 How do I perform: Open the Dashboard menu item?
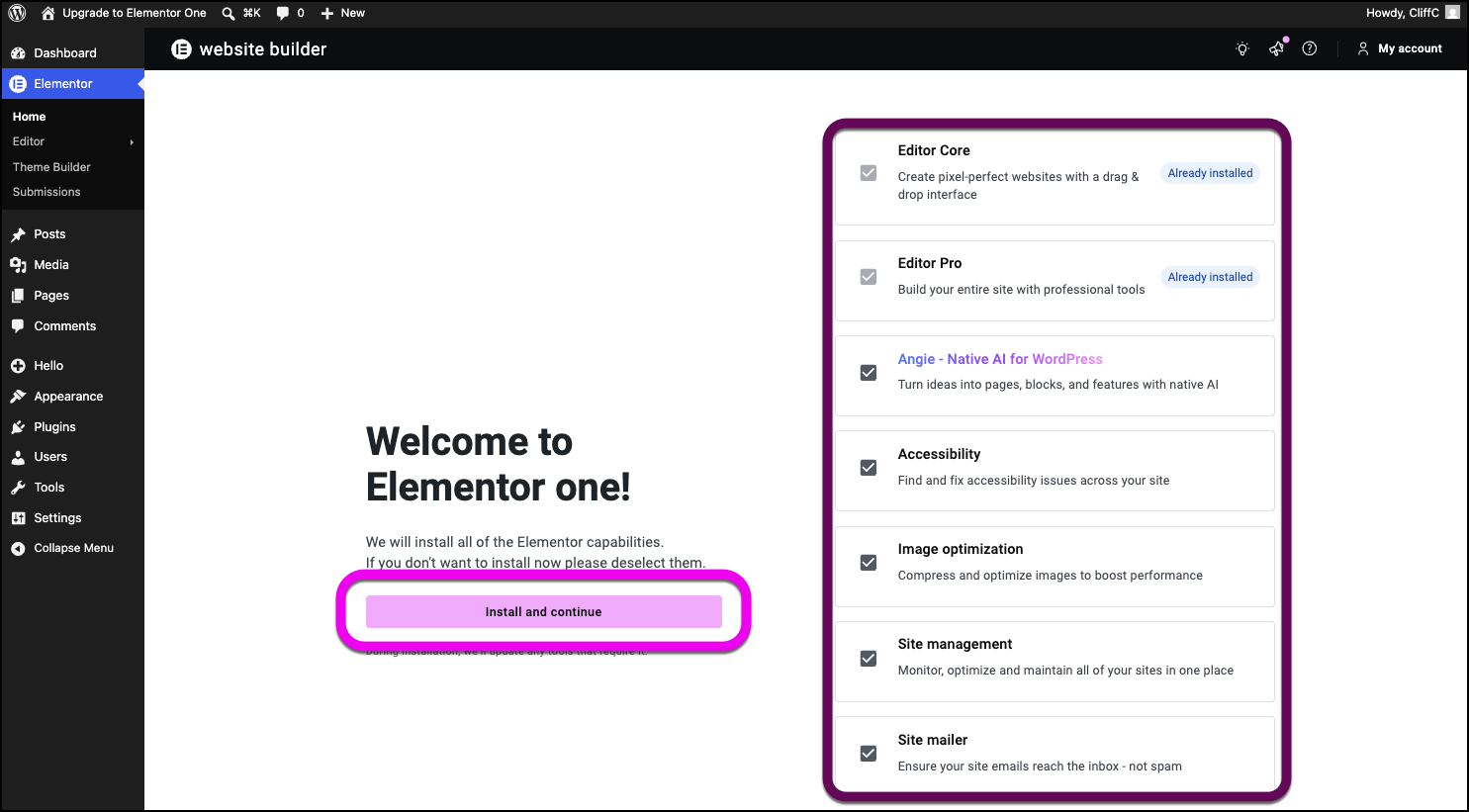(72, 53)
